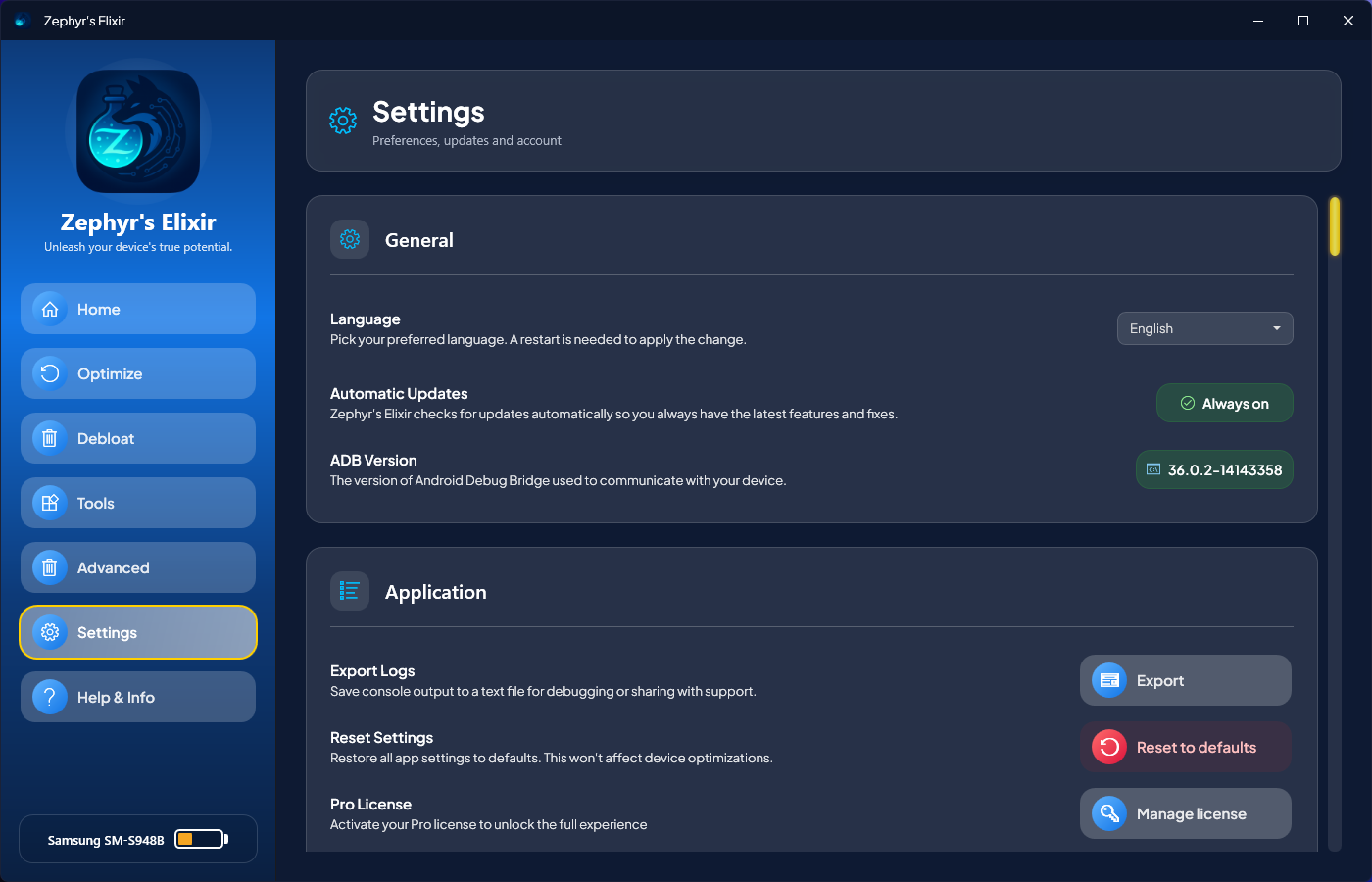Click the 'Pro License' label

coord(370,804)
